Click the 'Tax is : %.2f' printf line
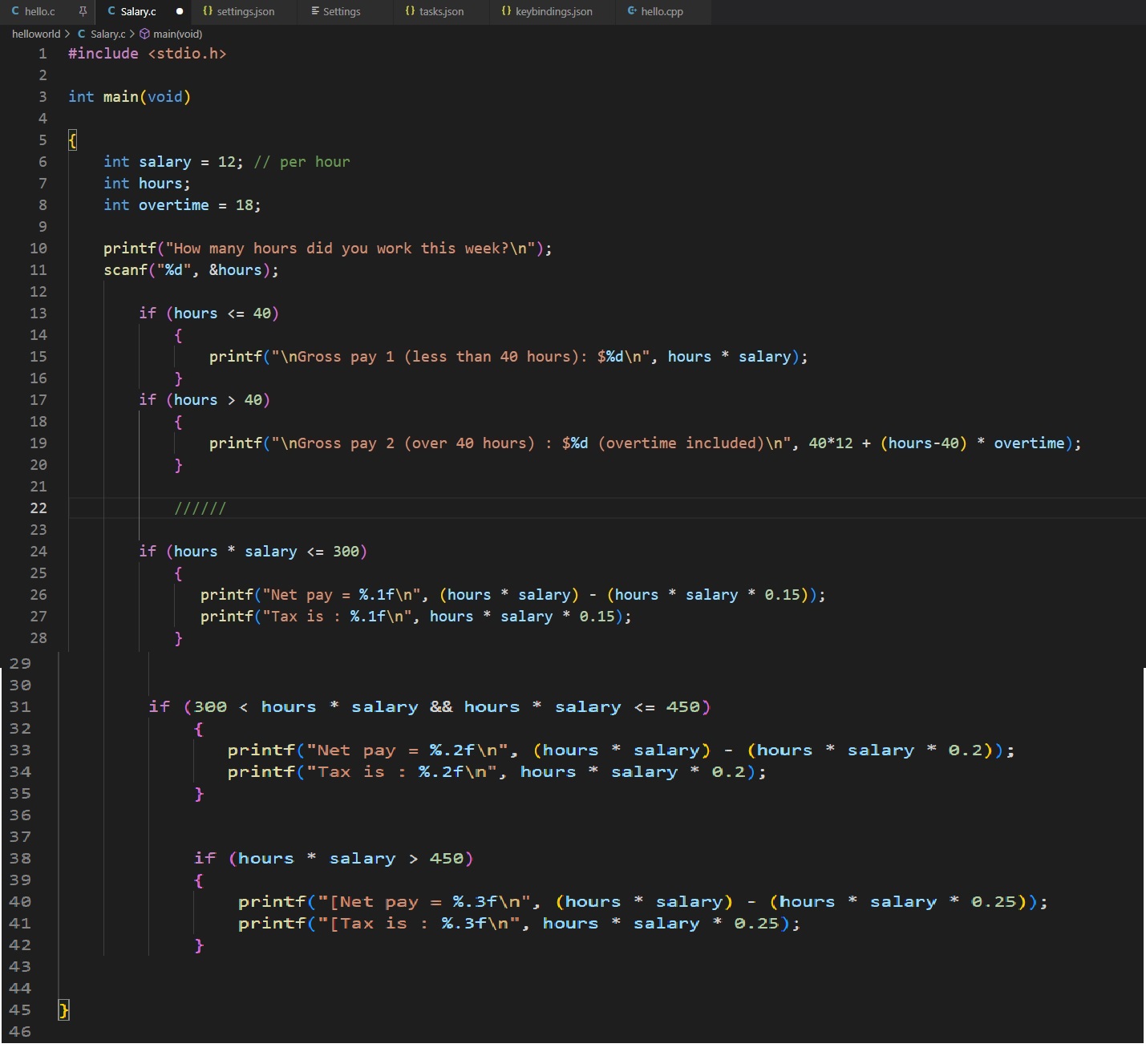The height and width of the screenshot is (1064, 1146). [496, 772]
